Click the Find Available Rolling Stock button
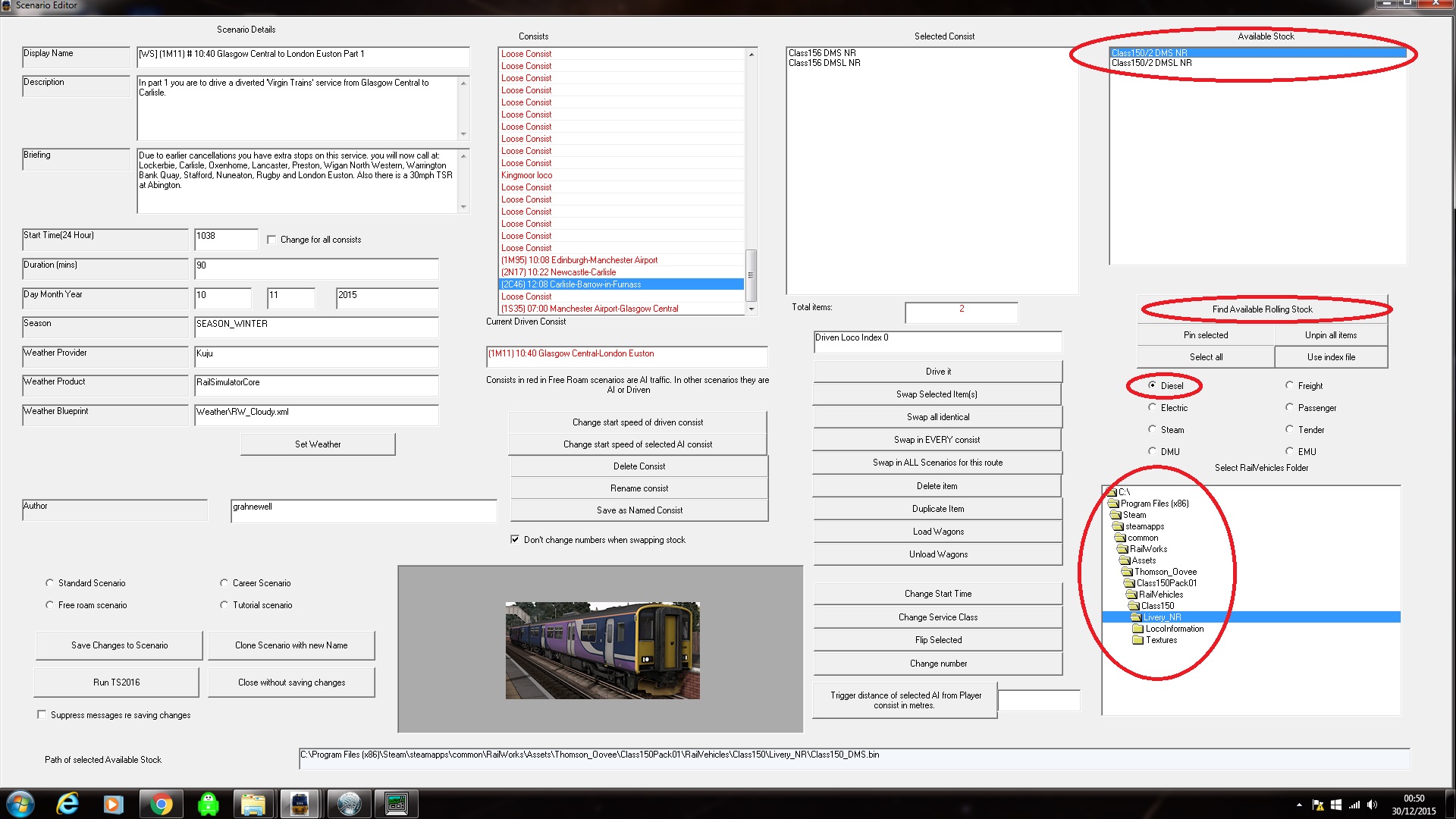Screen dimensions: 1456x819 click(x=1262, y=309)
